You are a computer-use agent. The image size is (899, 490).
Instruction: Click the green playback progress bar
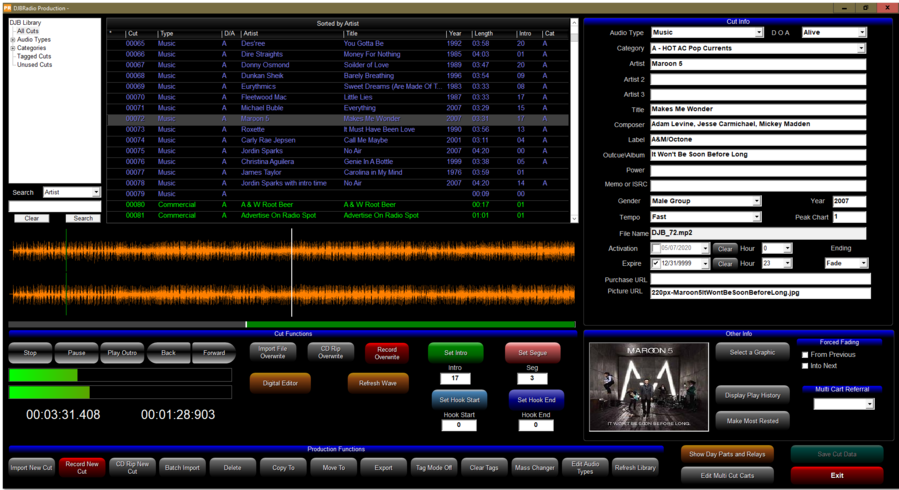[411, 324]
